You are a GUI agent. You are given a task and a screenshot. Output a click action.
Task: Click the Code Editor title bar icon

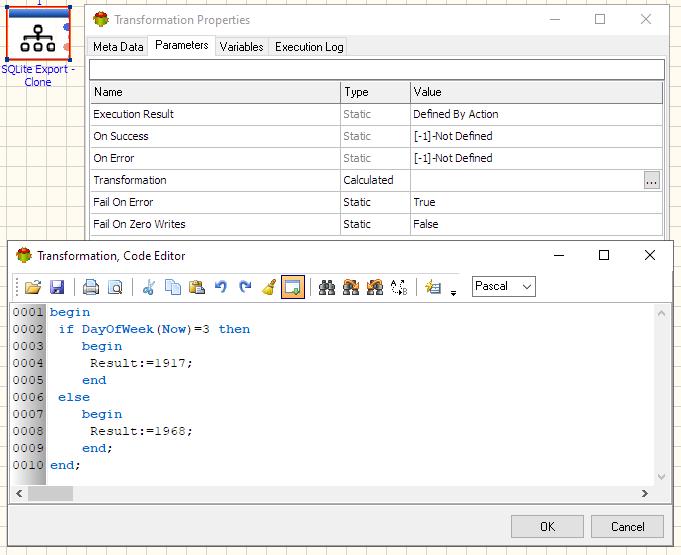(24, 255)
